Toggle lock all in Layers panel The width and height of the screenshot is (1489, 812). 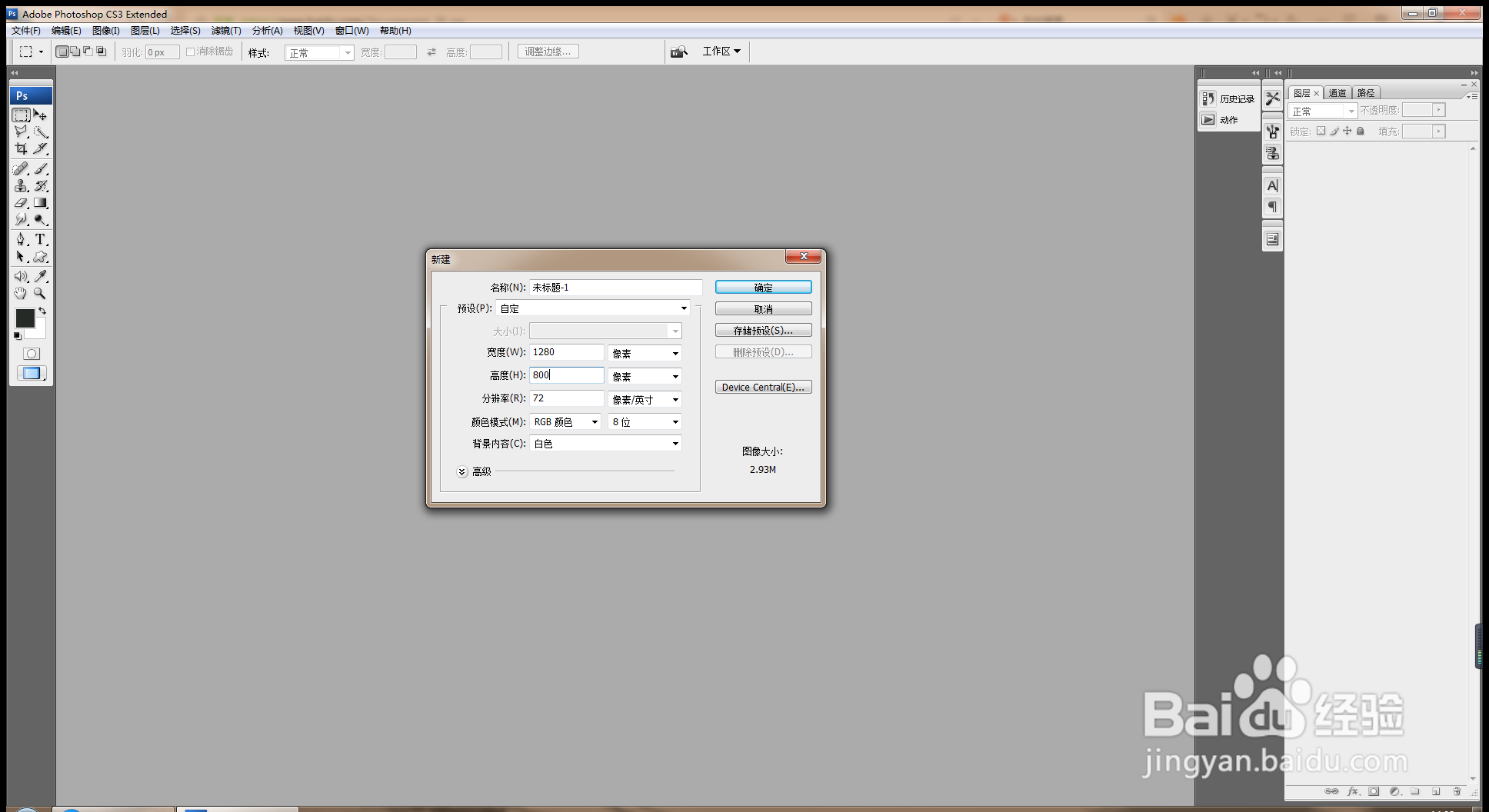tap(1360, 131)
